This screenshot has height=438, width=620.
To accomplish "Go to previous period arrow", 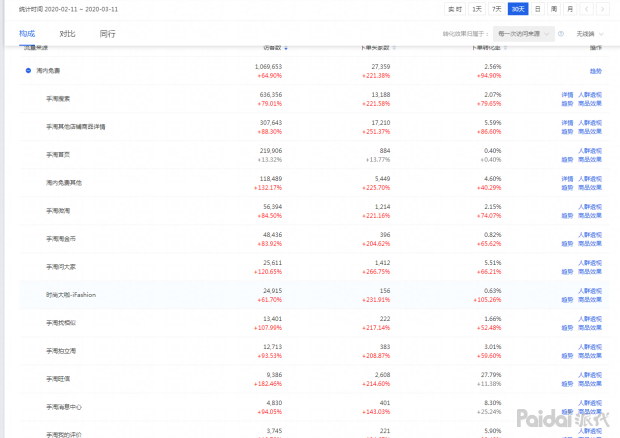I will 586,9.
